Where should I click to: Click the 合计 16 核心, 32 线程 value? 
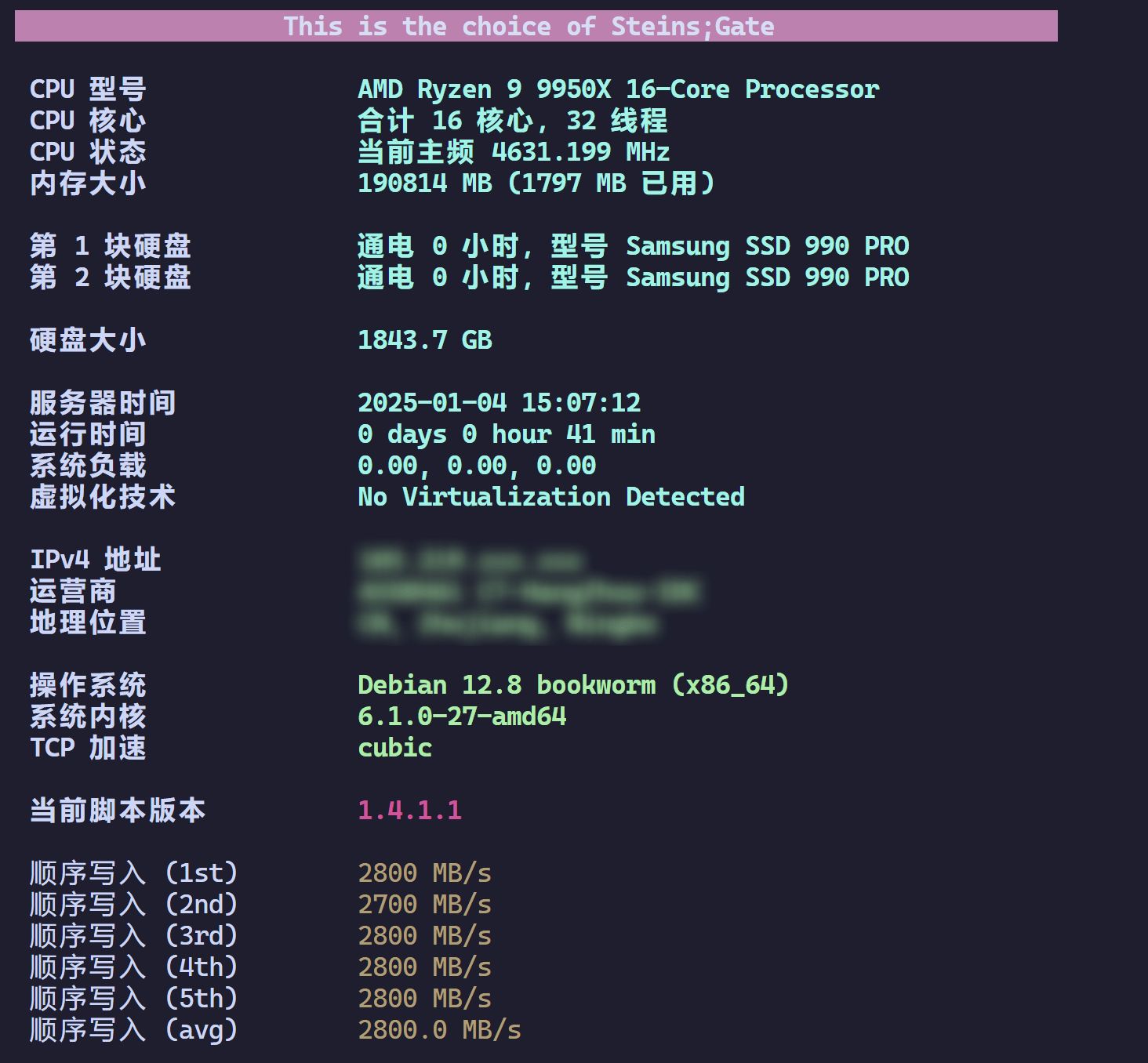pos(512,121)
